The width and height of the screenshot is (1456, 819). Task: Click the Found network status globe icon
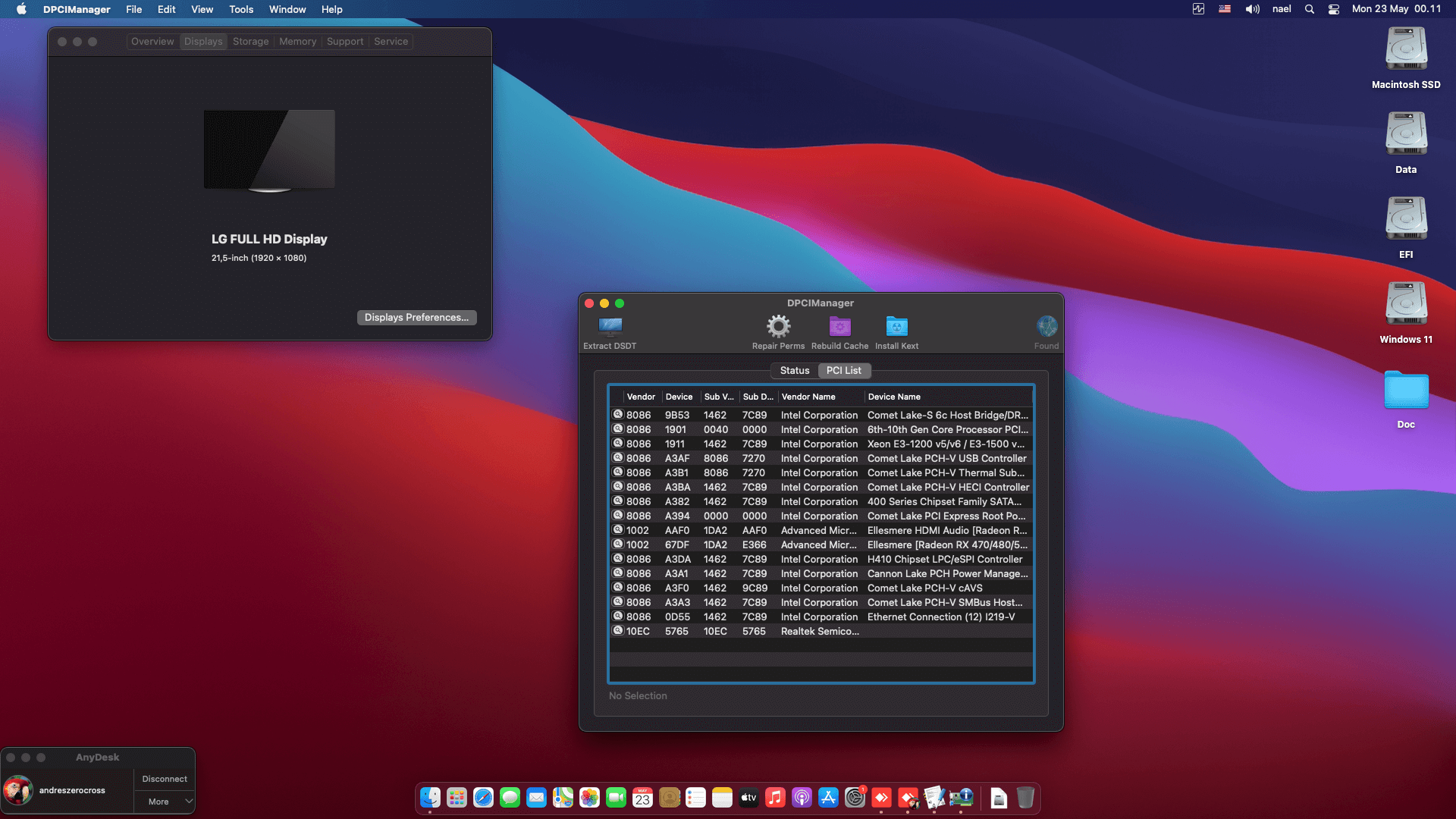coord(1046,328)
